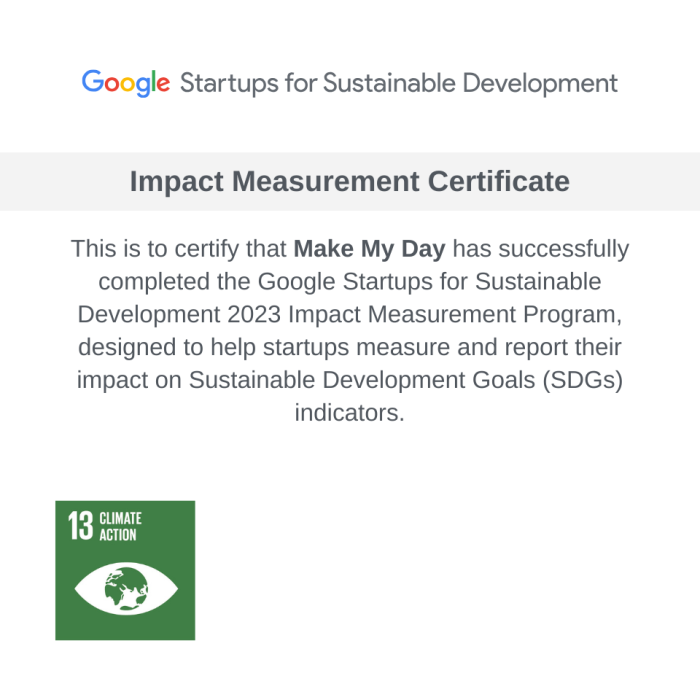The width and height of the screenshot is (700, 700).
Task: Click the Google logo at top
Action: point(126,83)
